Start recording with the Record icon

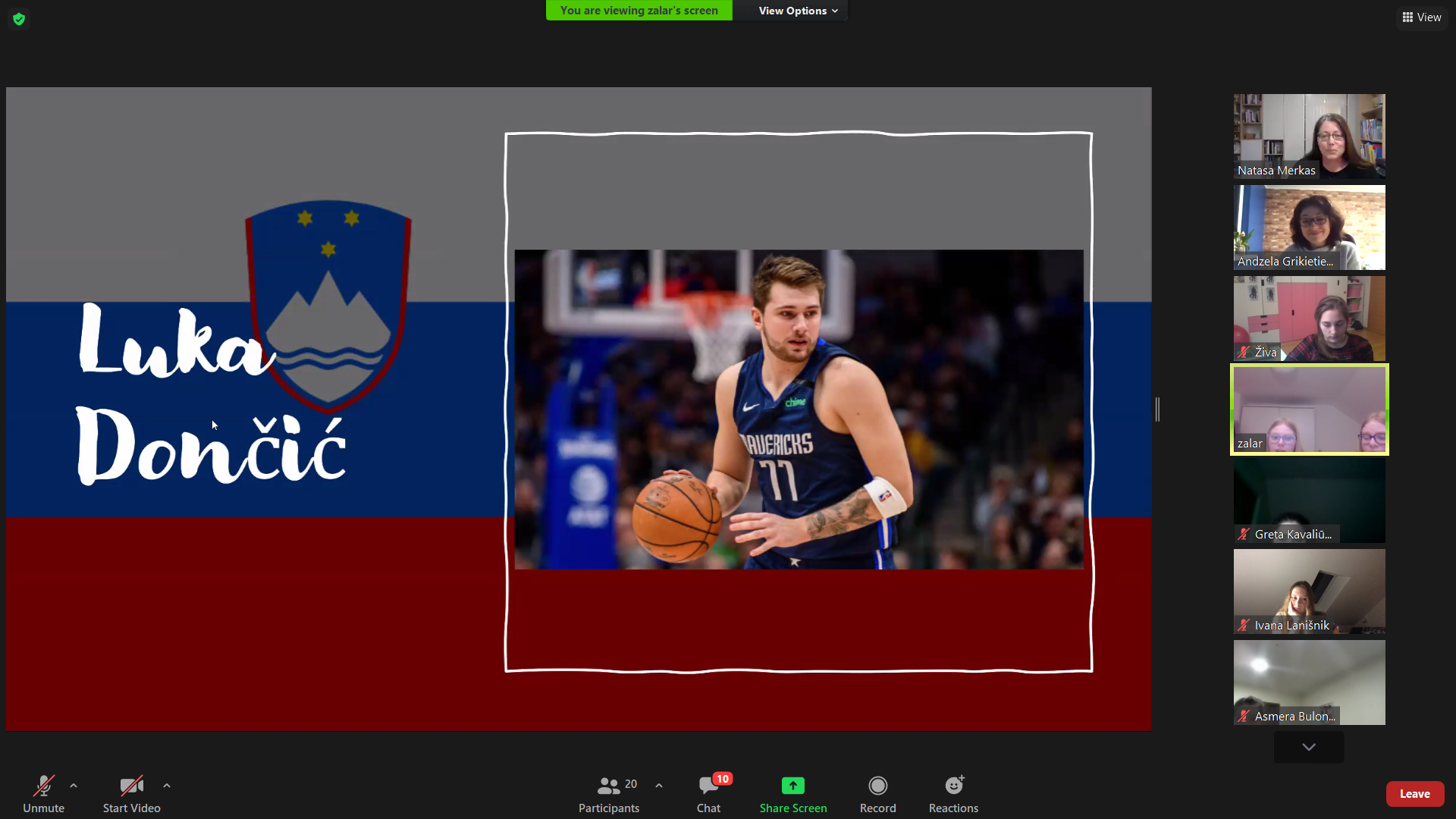coord(877,785)
